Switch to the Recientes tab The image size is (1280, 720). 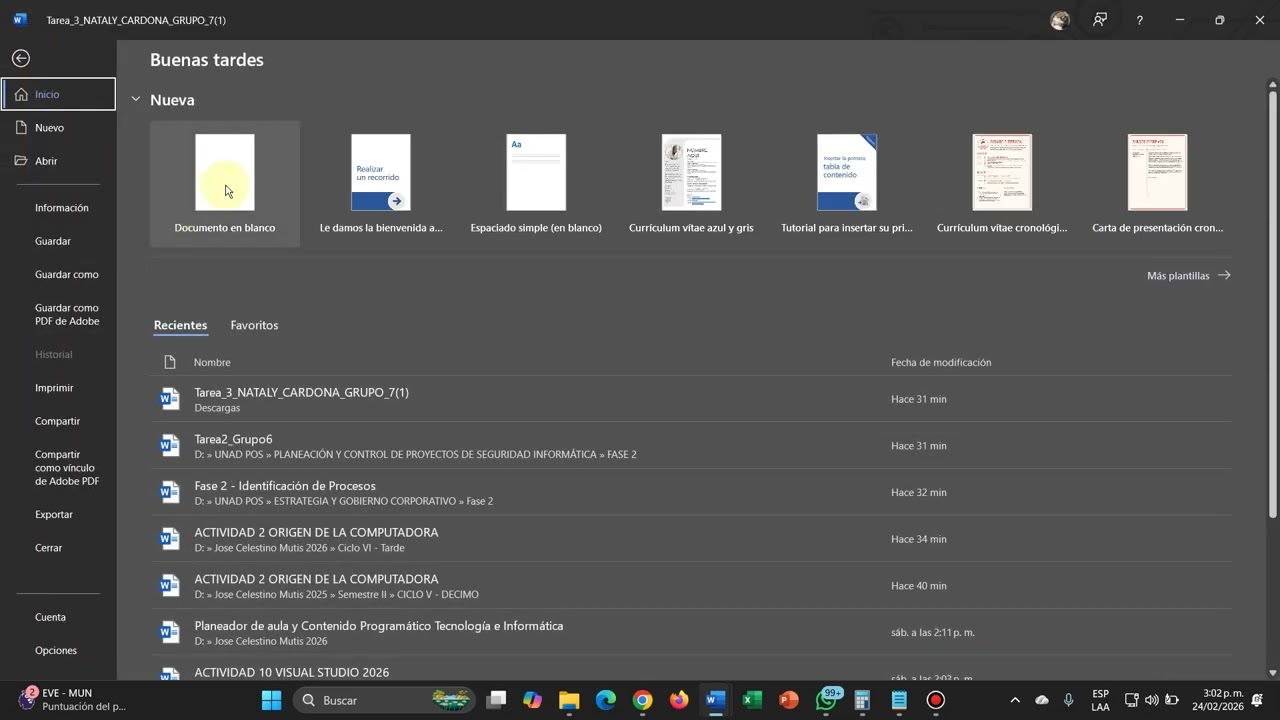pos(180,325)
